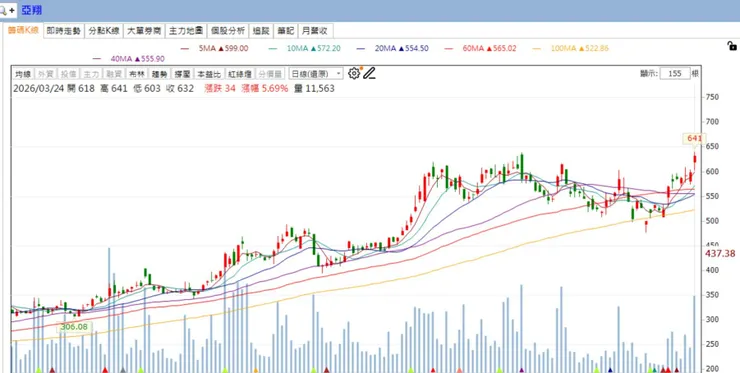
Task: Toggle the 撐壓 support resistance button
Action: (x=182, y=74)
